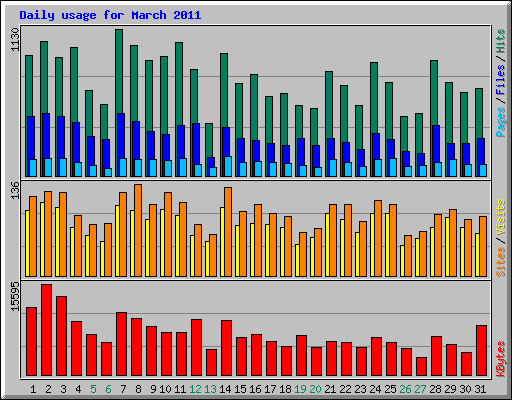Click the 'Daily usage for March 2011' title
Image resolution: width=512 pixels, height=400 pixels.
tap(110, 15)
